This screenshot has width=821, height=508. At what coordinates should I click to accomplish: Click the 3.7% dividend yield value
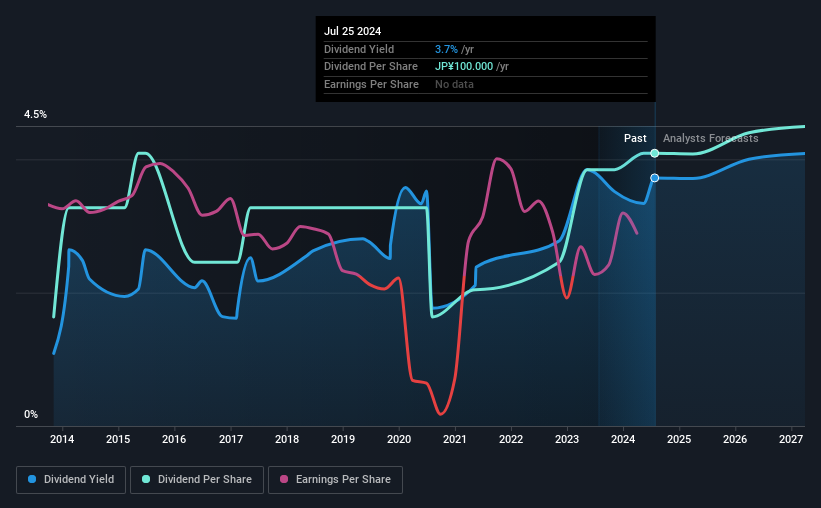446,49
